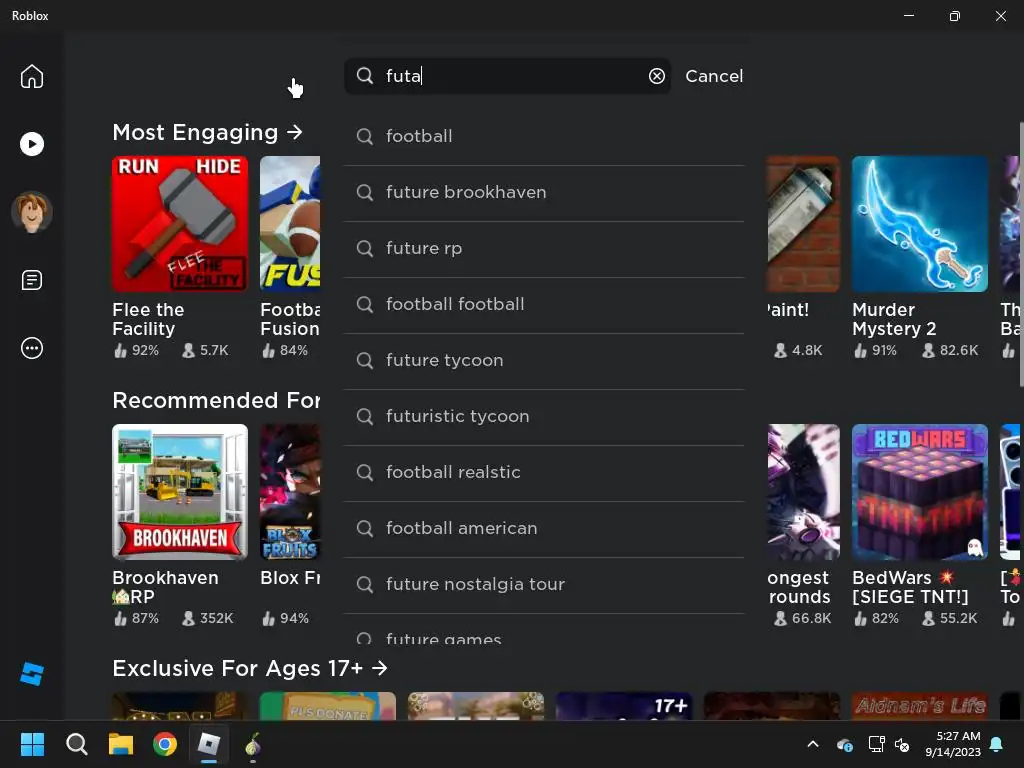Screen dimensions: 1024x768
Task: Select the "future brookhaven" suggestion
Action: click(x=543, y=193)
